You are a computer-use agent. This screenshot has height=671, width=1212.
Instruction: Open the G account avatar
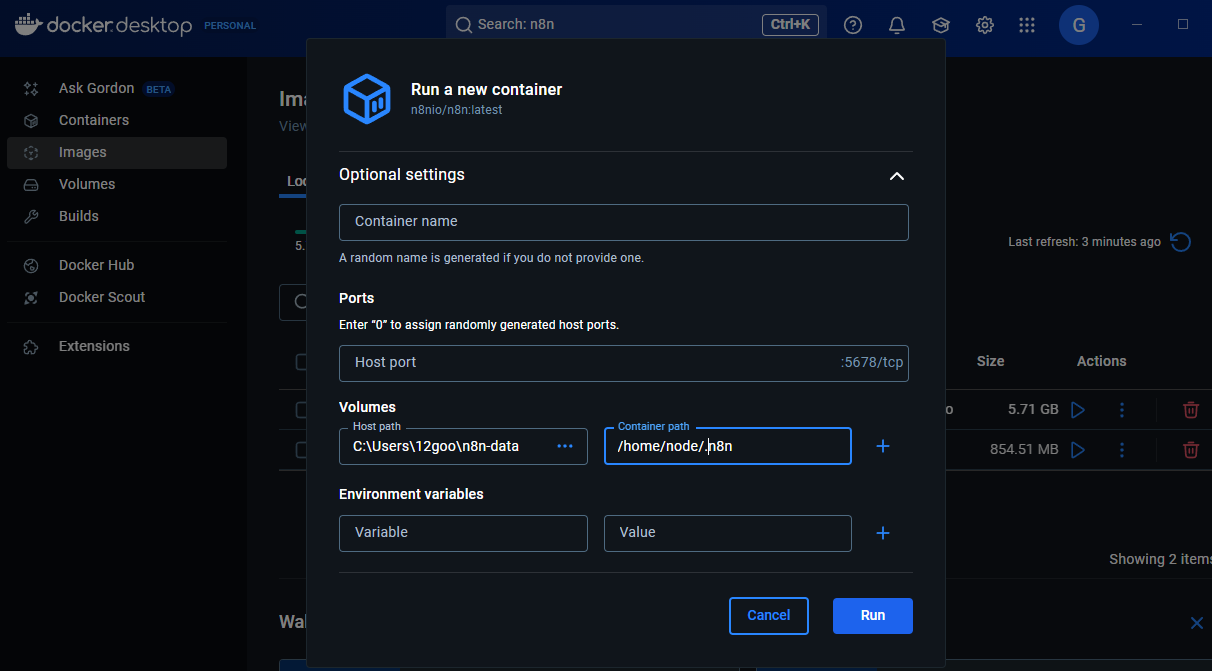coord(1079,25)
